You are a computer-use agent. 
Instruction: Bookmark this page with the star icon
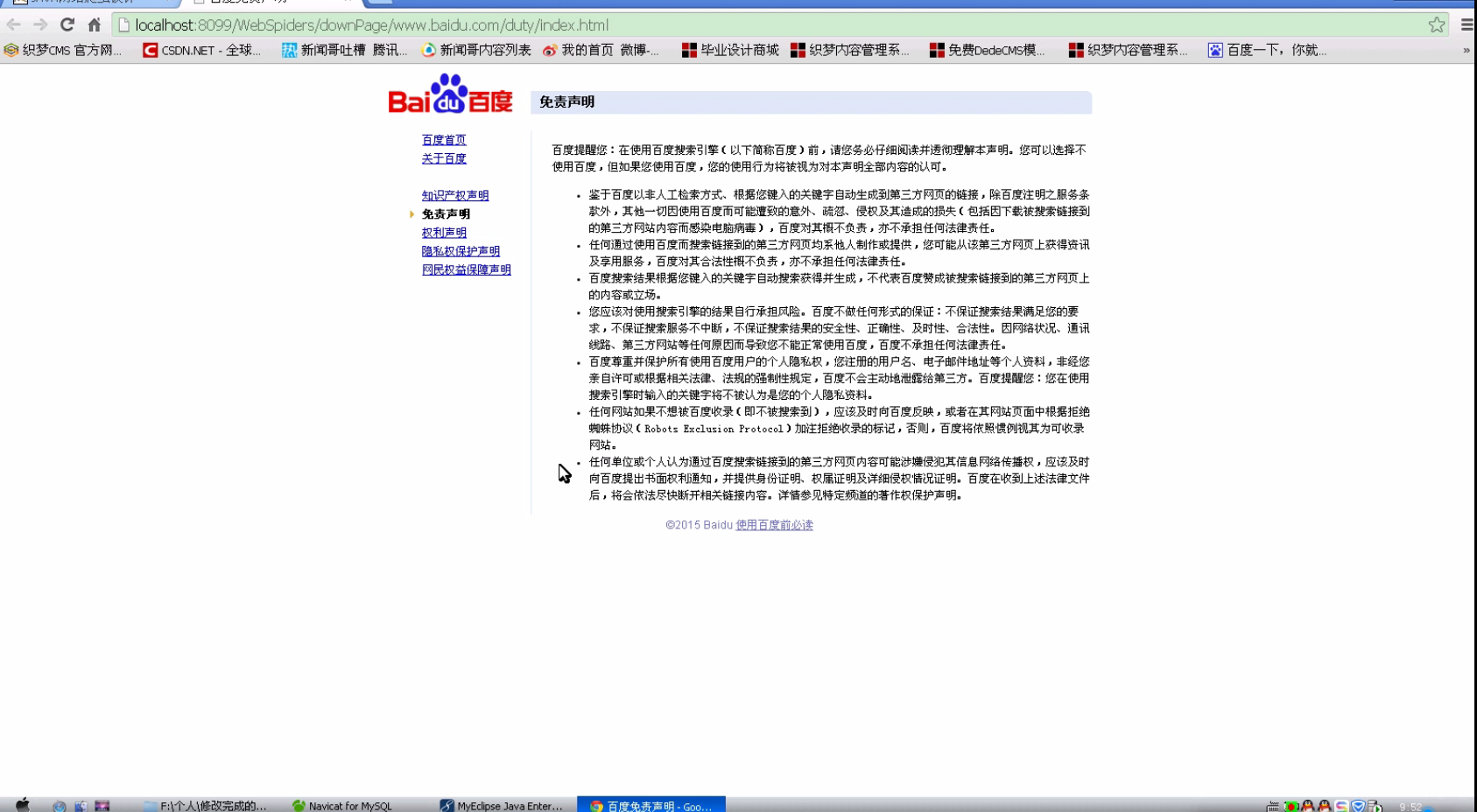(x=1437, y=24)
